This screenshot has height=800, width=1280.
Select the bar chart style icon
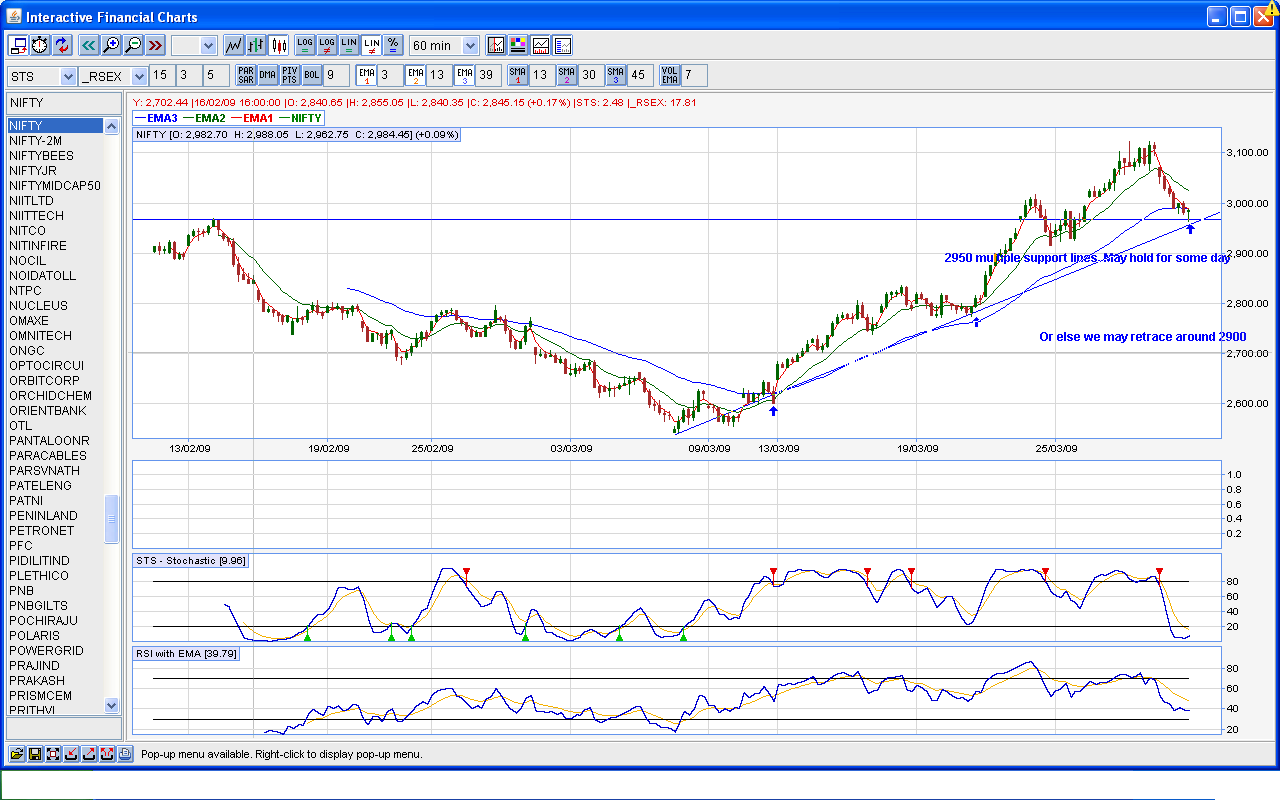click(256, 45)
